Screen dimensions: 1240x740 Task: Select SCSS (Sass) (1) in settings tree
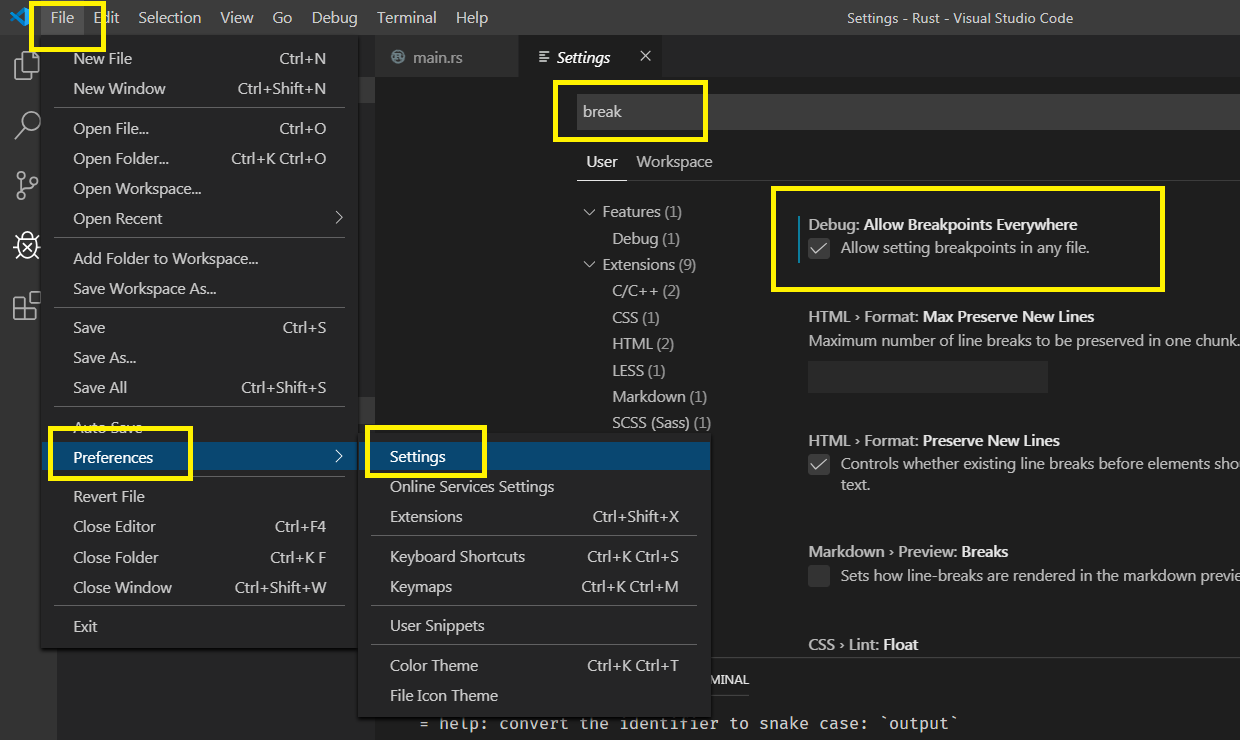(x=661, y=423)
